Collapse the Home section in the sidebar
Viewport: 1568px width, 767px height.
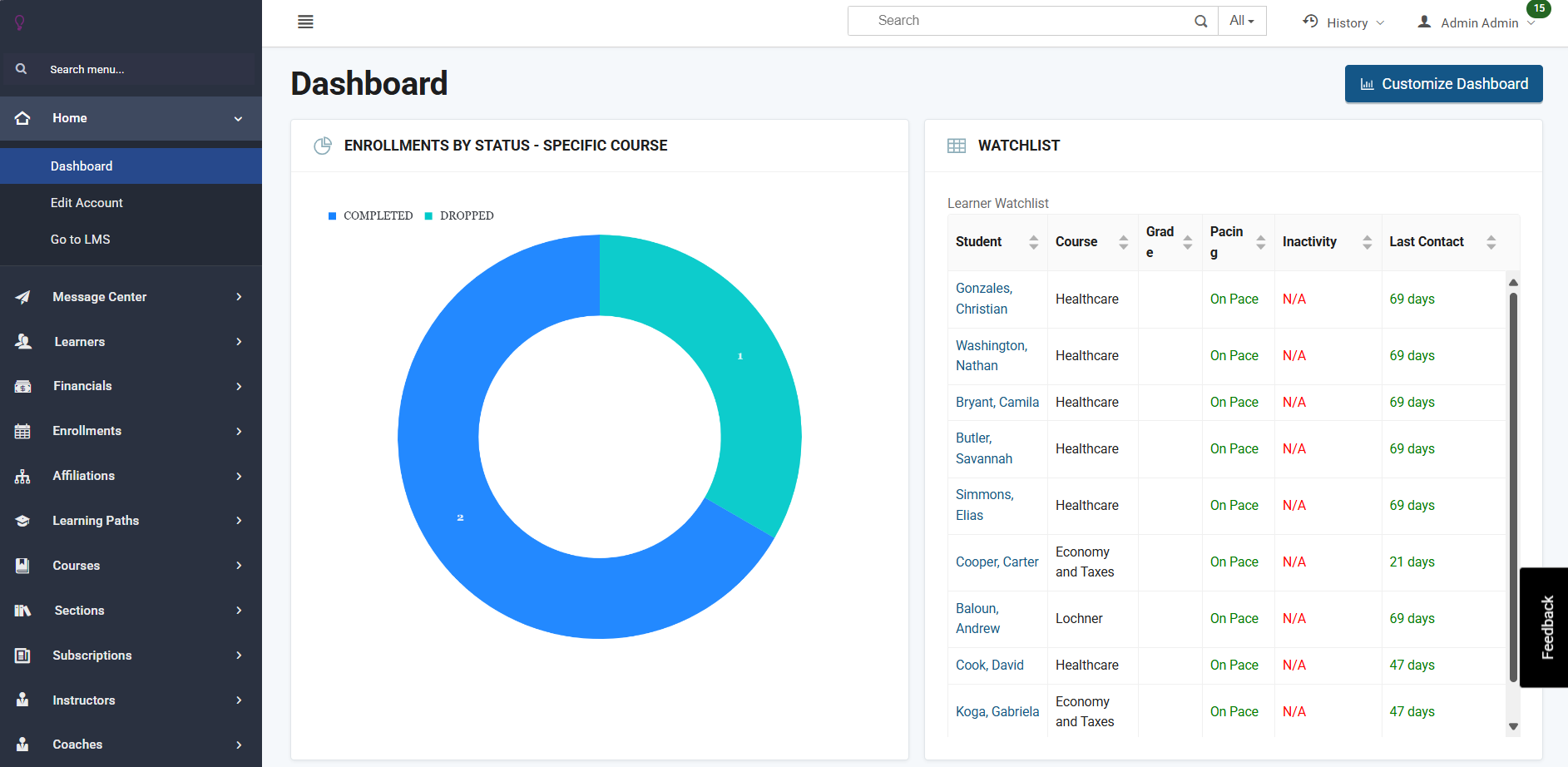pos(239,118)
